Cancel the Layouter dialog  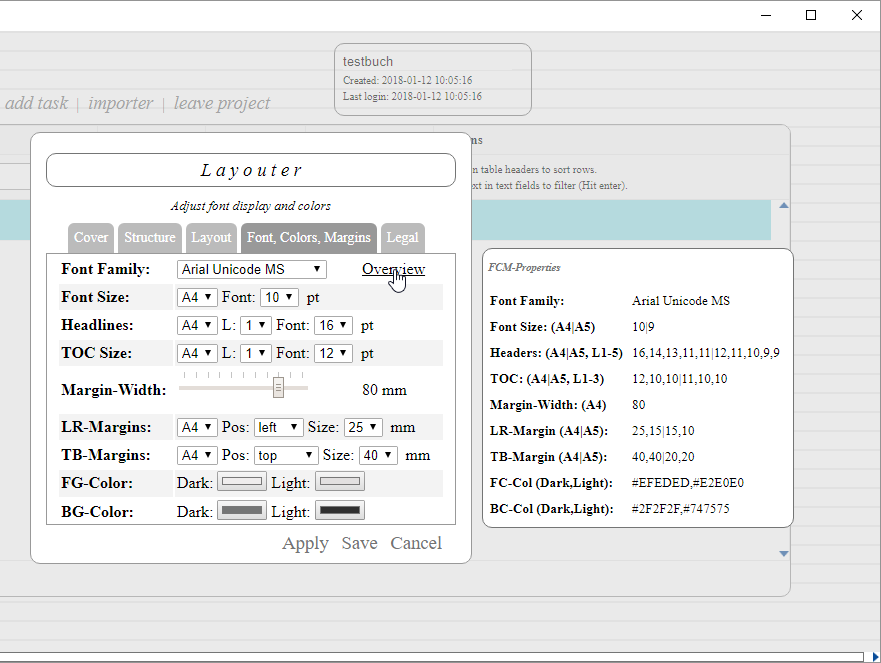pos(416,543)
